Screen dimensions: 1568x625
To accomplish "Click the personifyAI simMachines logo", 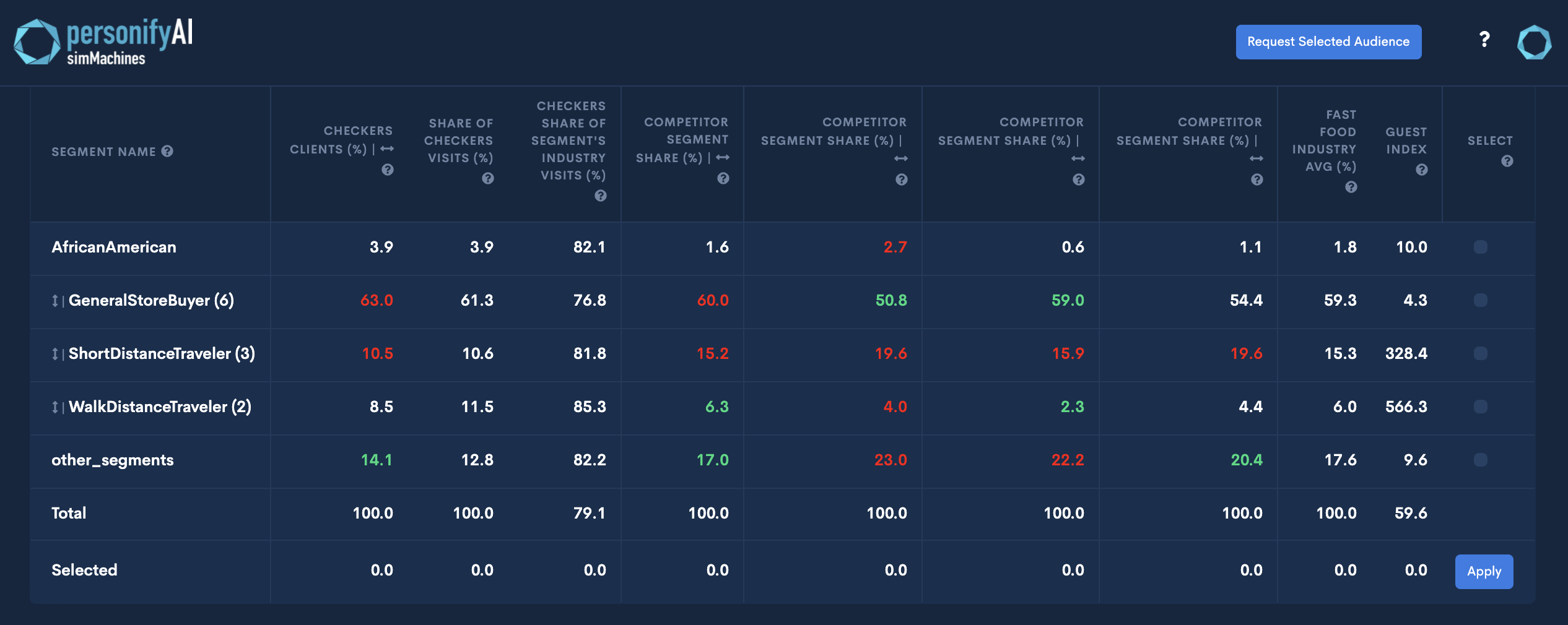I will coord(103,41).
